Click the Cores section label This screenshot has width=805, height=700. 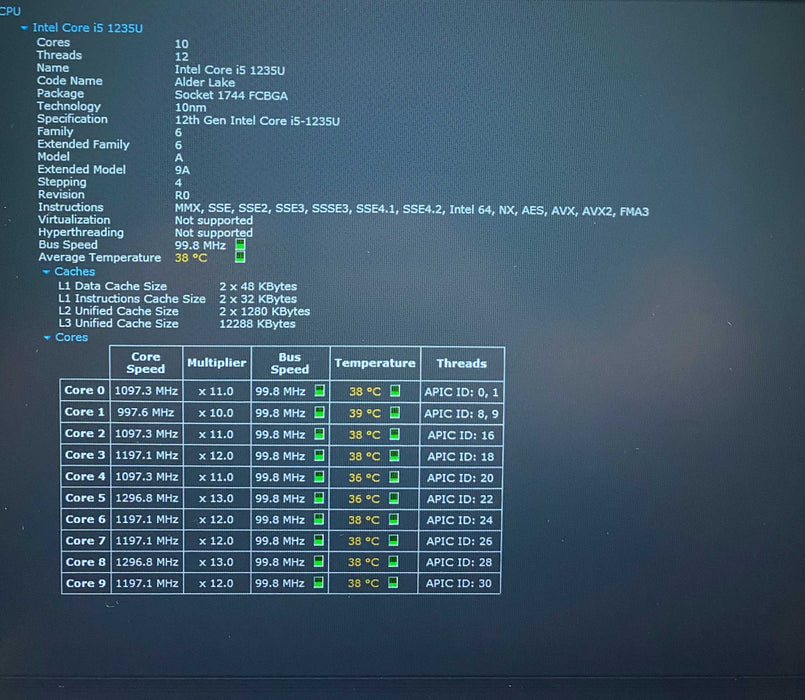pyautogui.click(x=71, y=337)
